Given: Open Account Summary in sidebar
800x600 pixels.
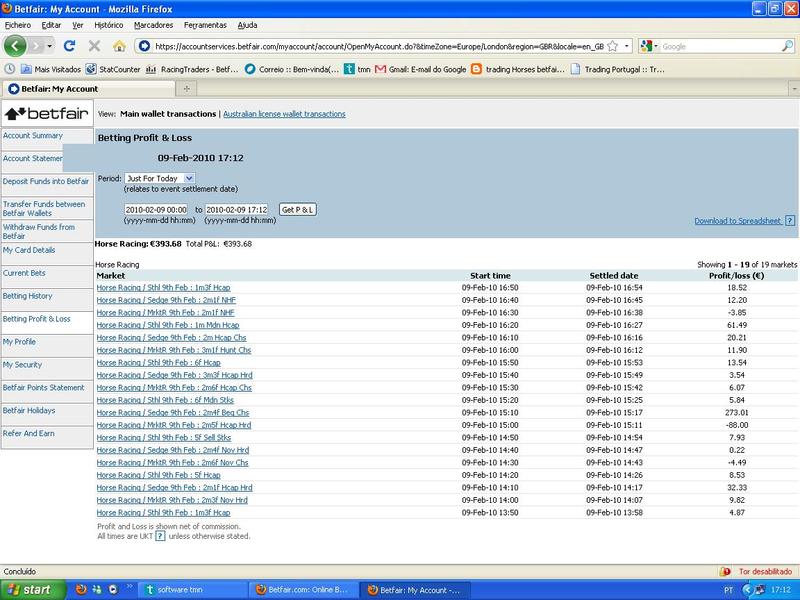Looking at the screenshot, I should pos(33,135).
